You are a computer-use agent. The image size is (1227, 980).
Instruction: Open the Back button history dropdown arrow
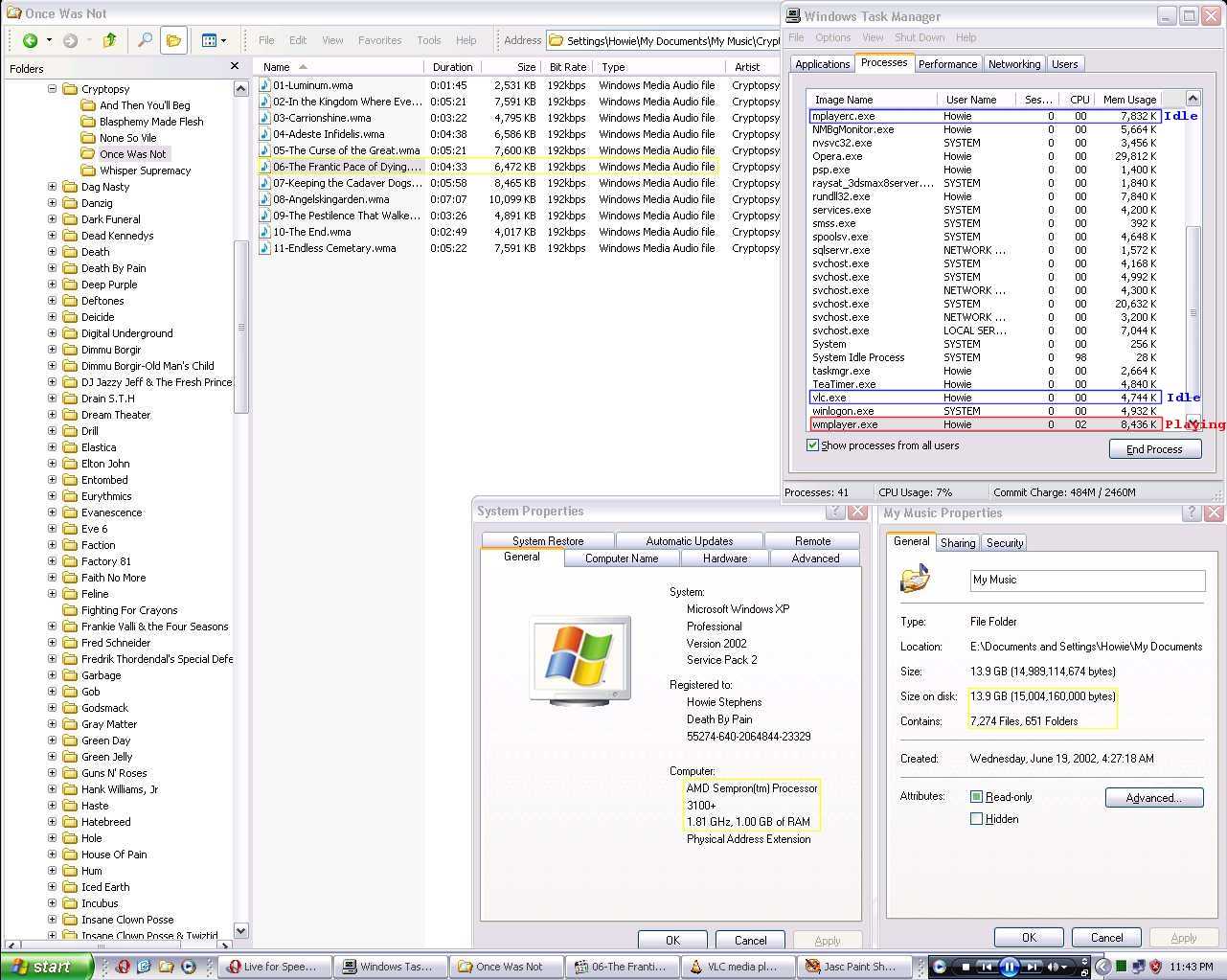tap(49, 40)
